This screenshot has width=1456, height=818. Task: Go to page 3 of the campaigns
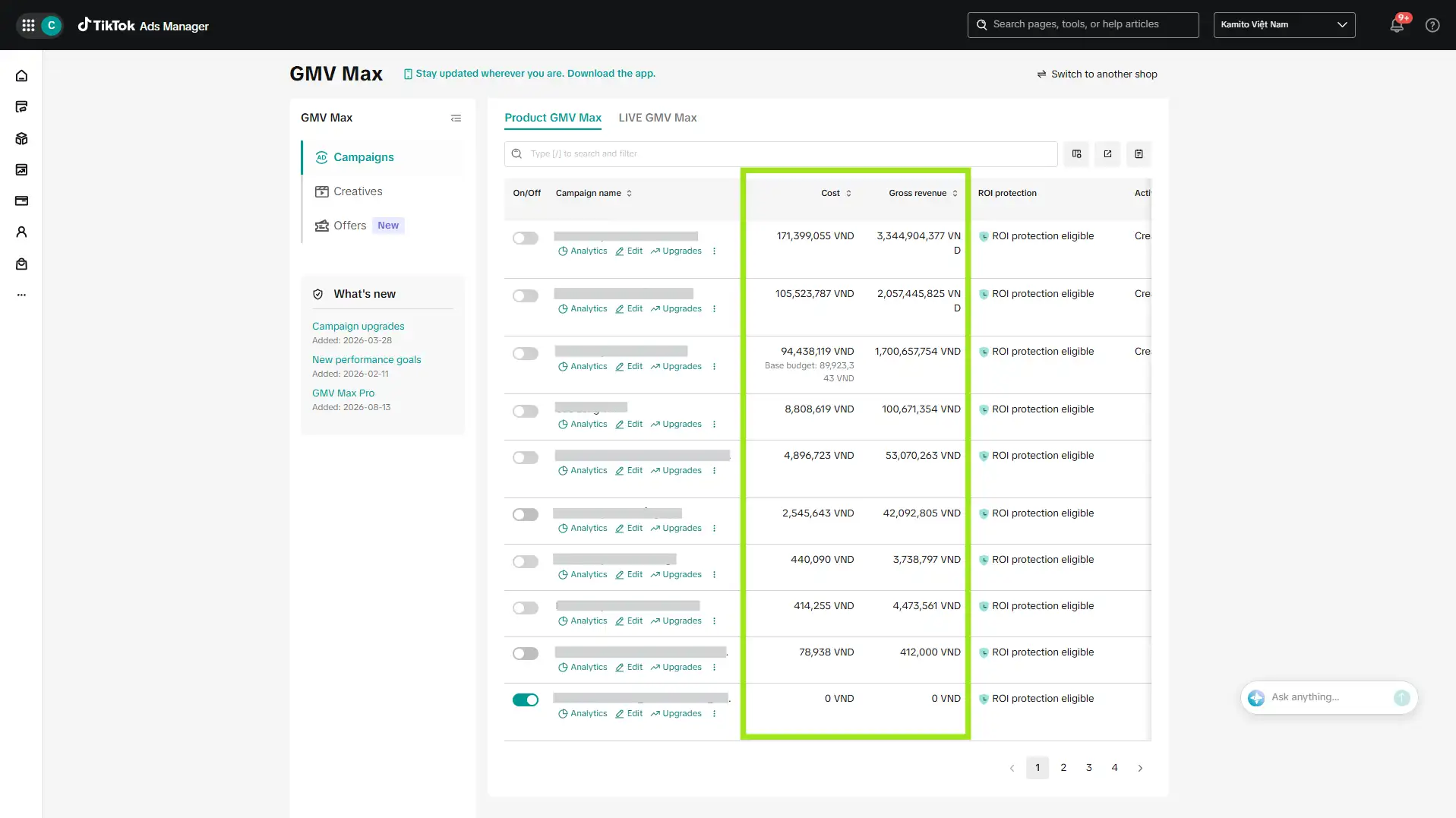[1088, 768]
